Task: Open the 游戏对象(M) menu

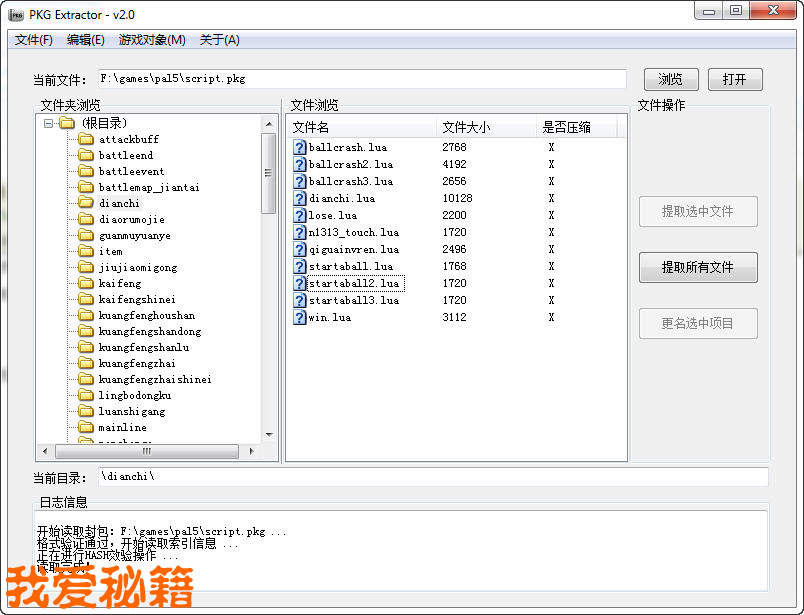Action: tap(152, 40)
